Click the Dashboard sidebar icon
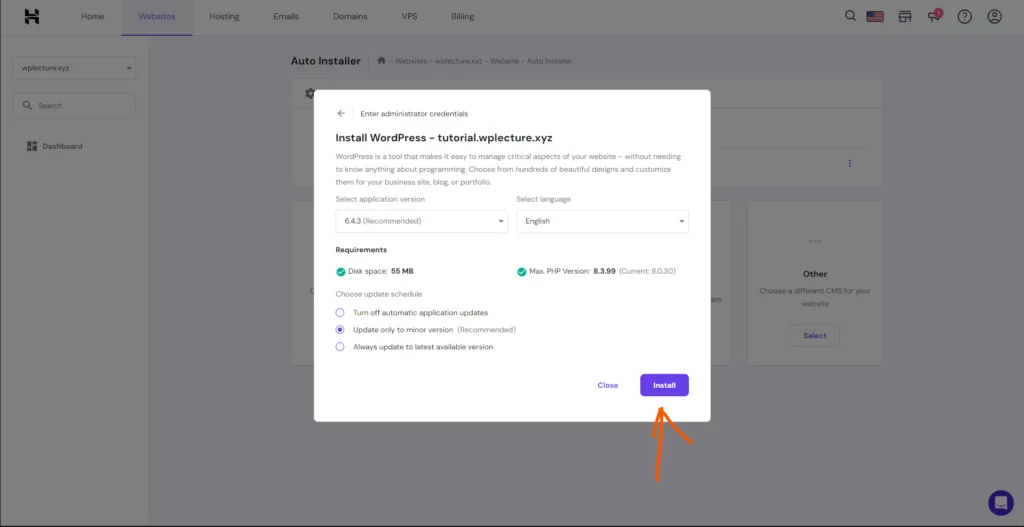Image resolution: width=1024 pixels, height=527 pixels. 32,146
